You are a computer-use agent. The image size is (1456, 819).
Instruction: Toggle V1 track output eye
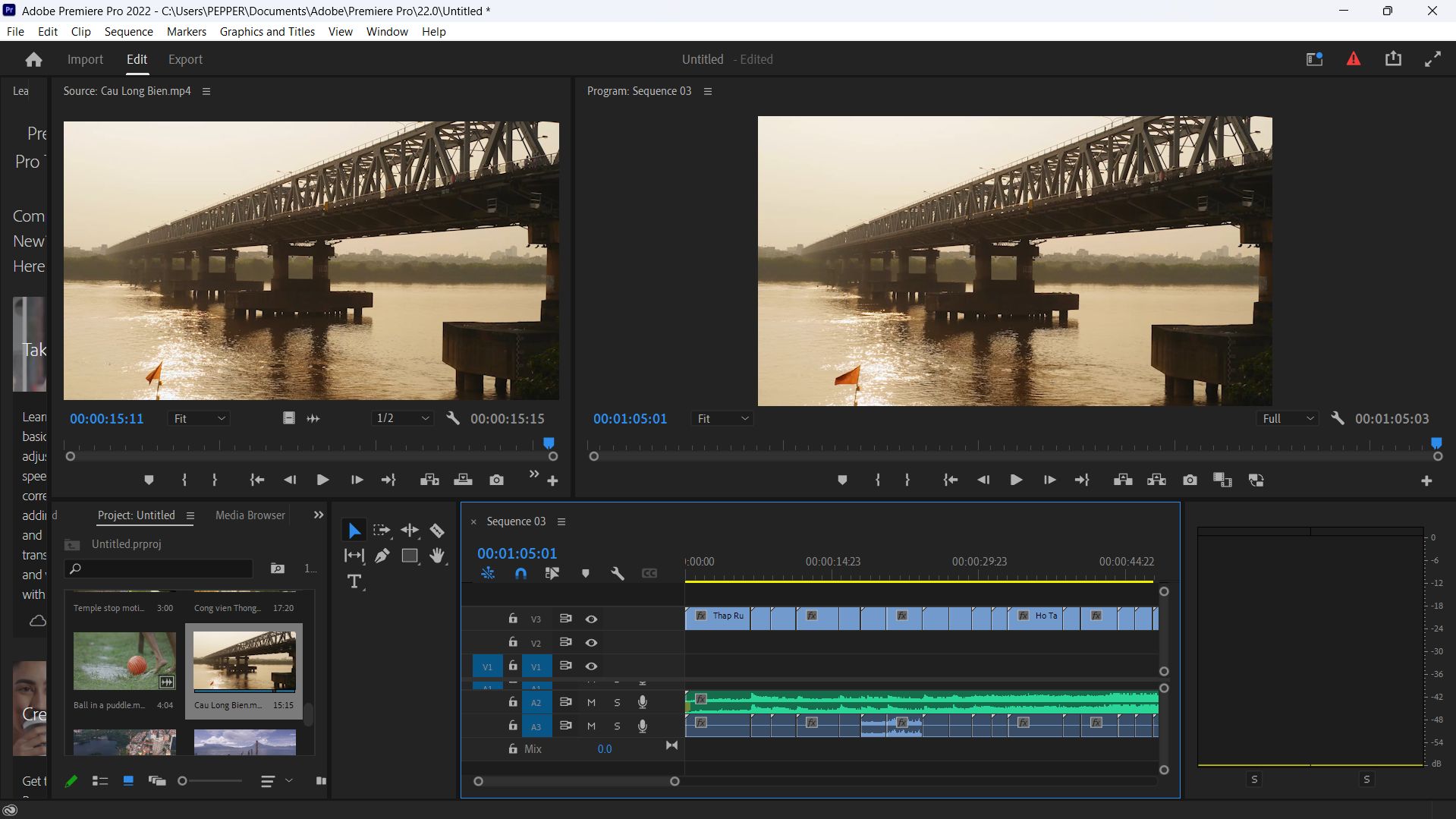point(591,666)
